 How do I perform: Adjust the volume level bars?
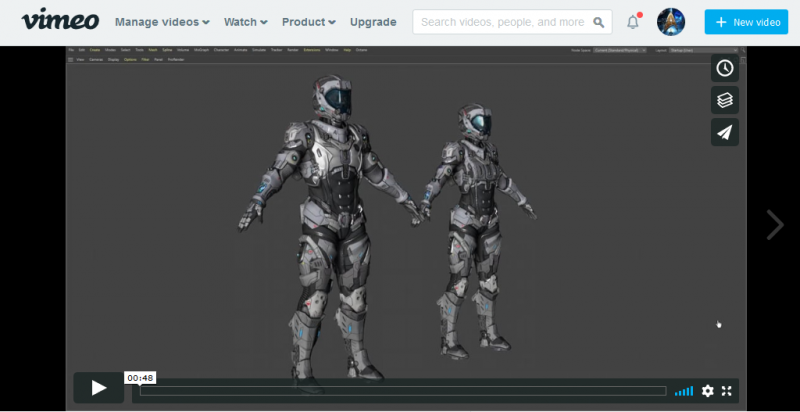pos(684,391)
